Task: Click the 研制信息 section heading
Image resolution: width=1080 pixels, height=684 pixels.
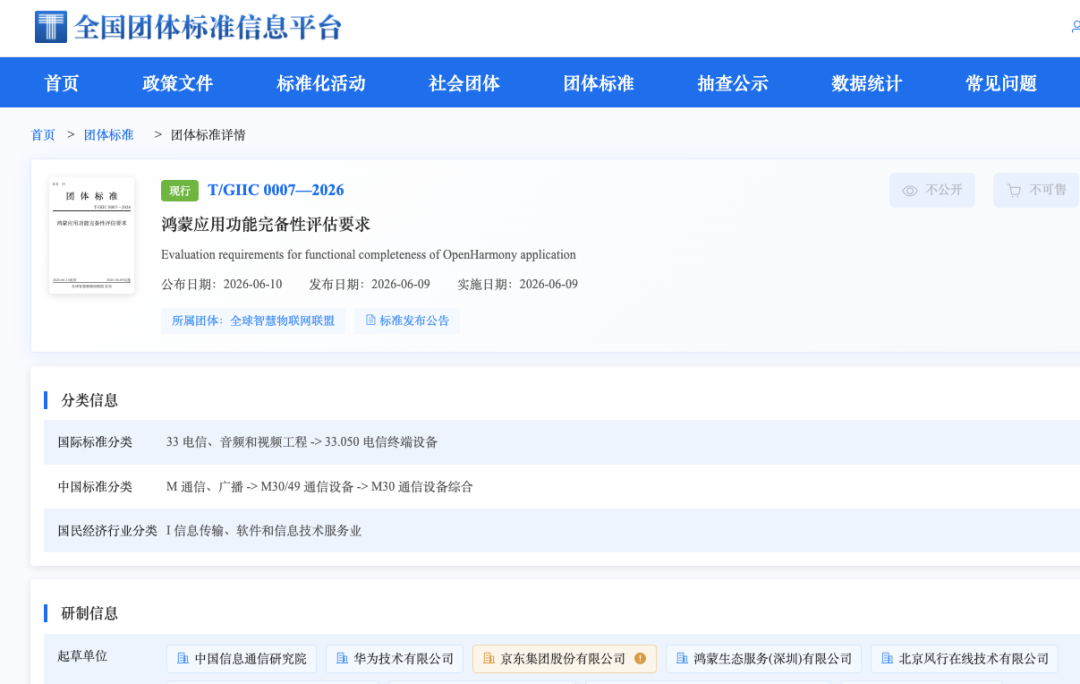Action: (90, 613)
